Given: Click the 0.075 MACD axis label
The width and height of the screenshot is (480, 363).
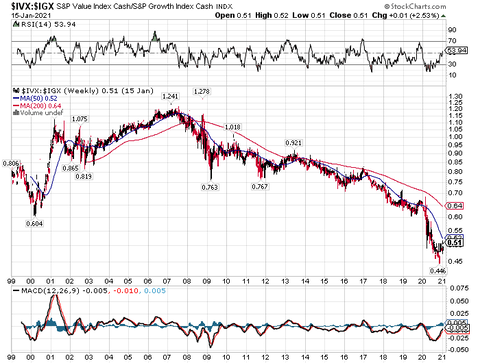Looking at the screenshot, I should point(458,289).
